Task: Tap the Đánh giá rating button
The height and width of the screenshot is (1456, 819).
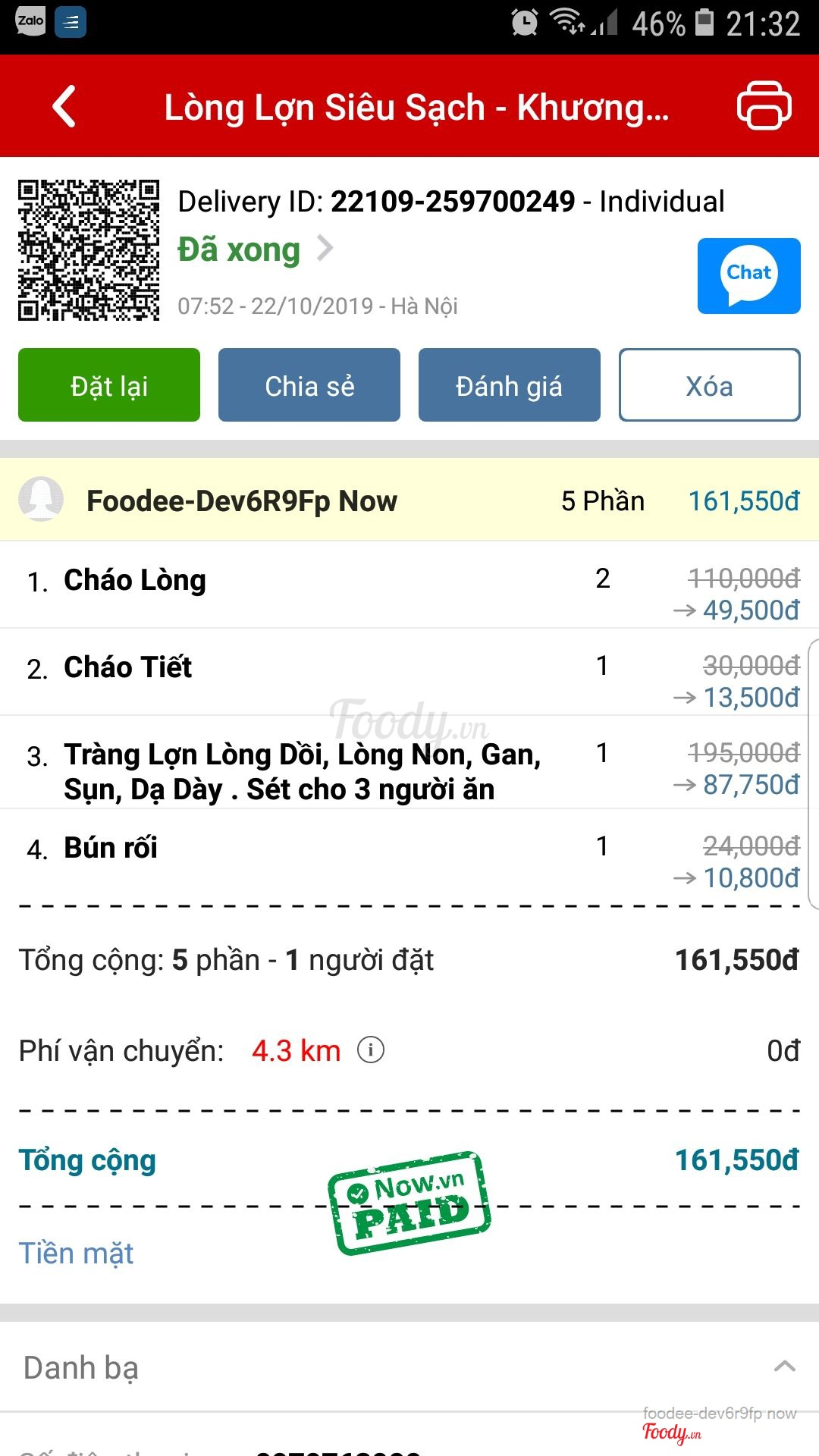Action: 509,385
